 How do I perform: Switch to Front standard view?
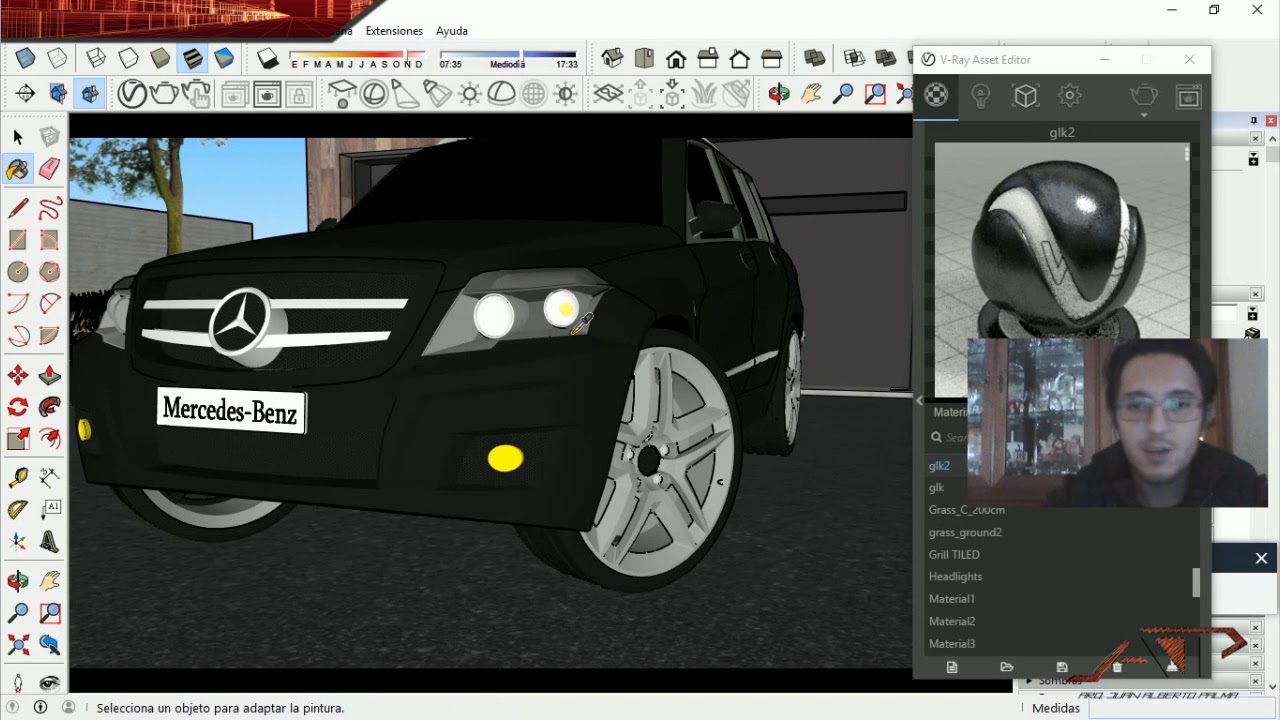(x=676, y=59)
